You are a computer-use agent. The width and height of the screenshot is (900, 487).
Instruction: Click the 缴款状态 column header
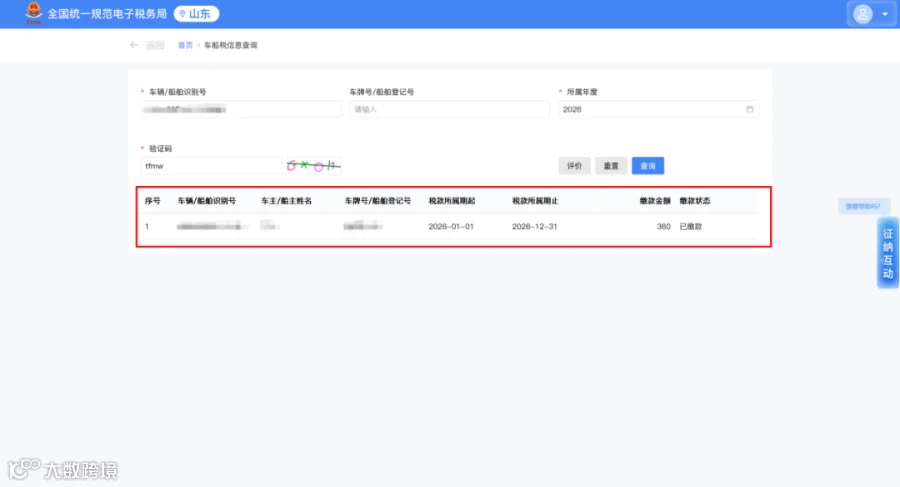695,201
